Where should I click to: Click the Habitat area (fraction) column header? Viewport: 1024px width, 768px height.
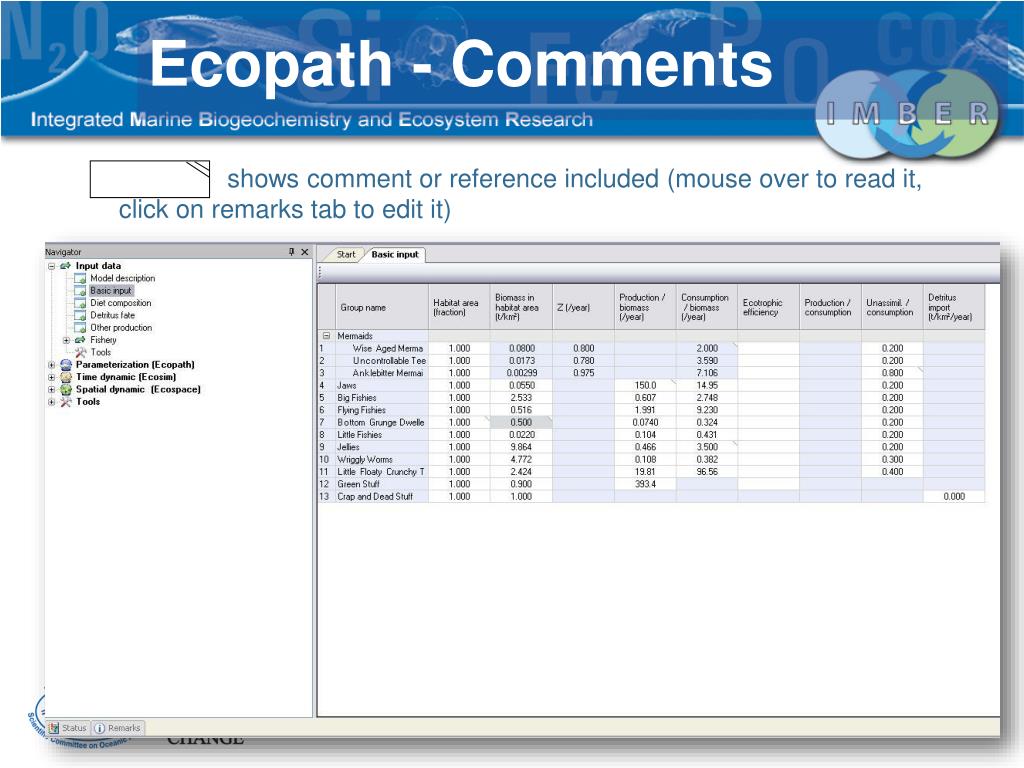[x=459, y=307]
